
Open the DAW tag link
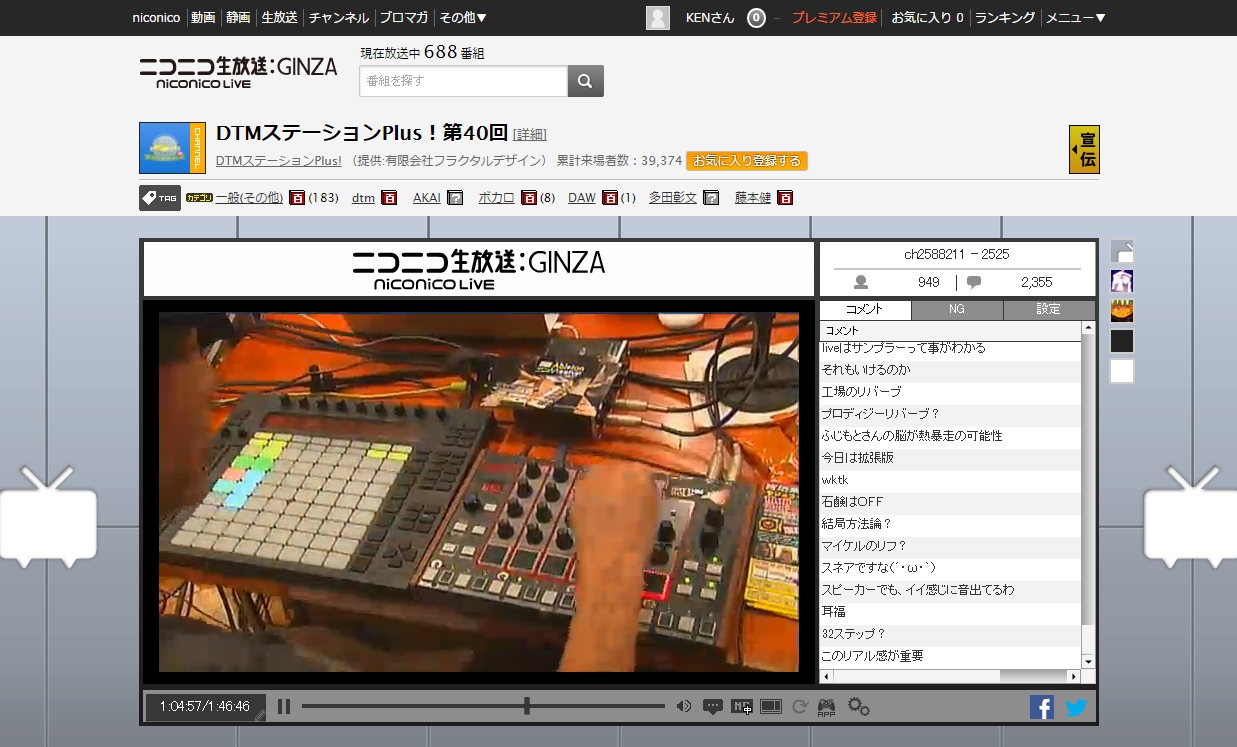pos(582,198)
